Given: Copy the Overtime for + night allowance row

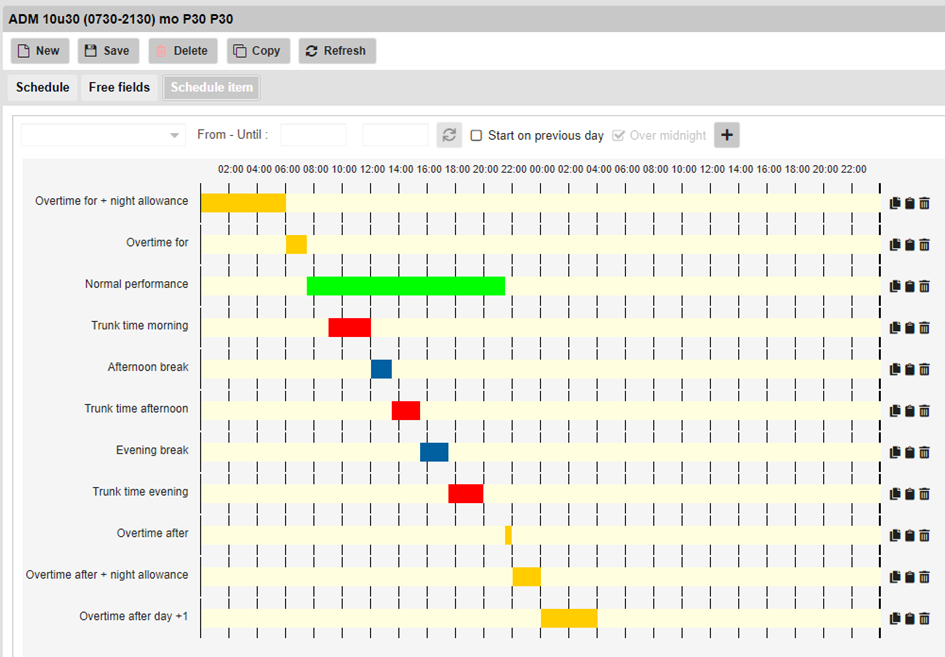Looking at the screenshot, I should [x=895, y=203].
